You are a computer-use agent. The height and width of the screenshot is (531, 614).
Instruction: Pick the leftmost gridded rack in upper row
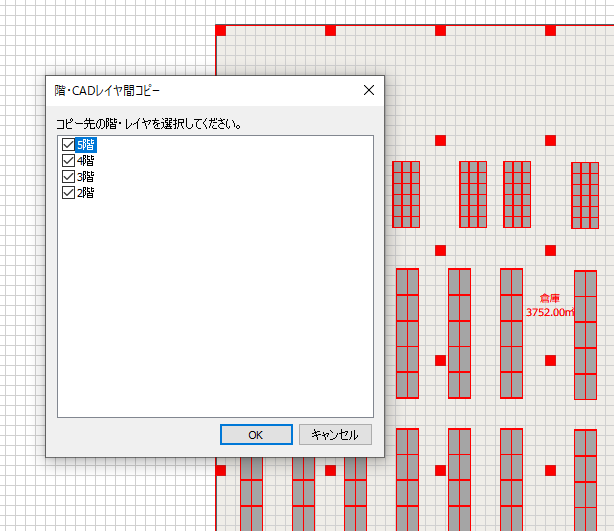[406, 195]
